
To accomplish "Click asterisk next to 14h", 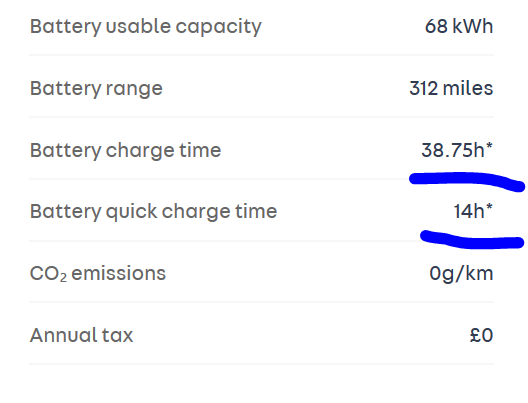I will (489, 207).
